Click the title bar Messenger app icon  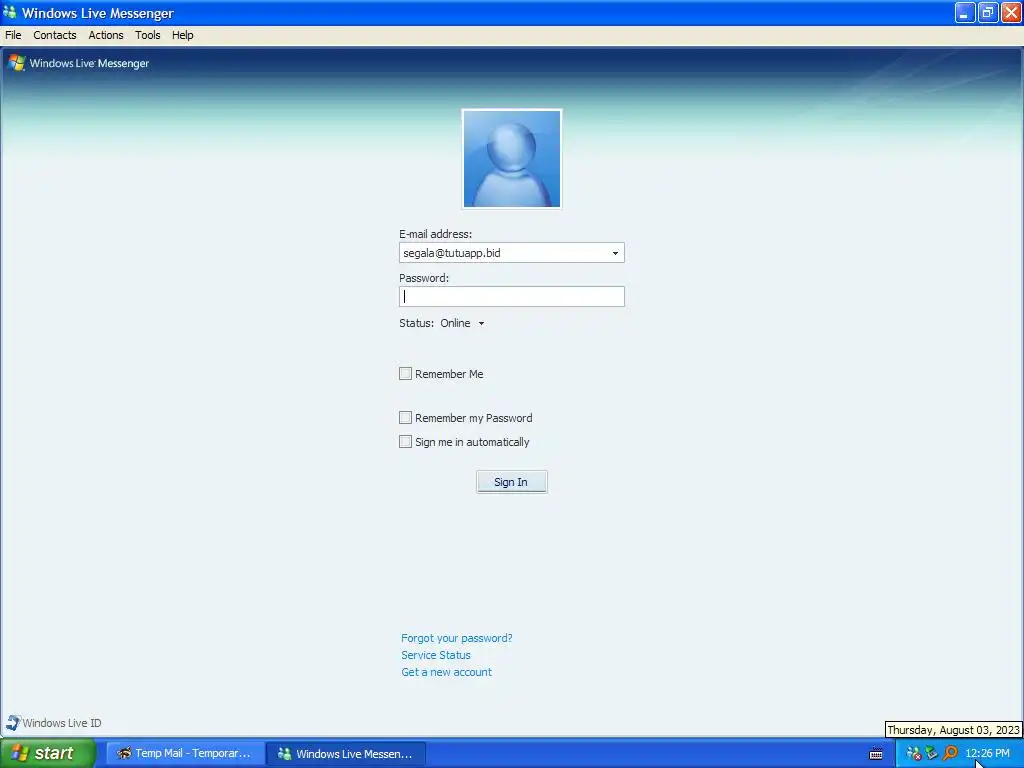coord(9,12)
